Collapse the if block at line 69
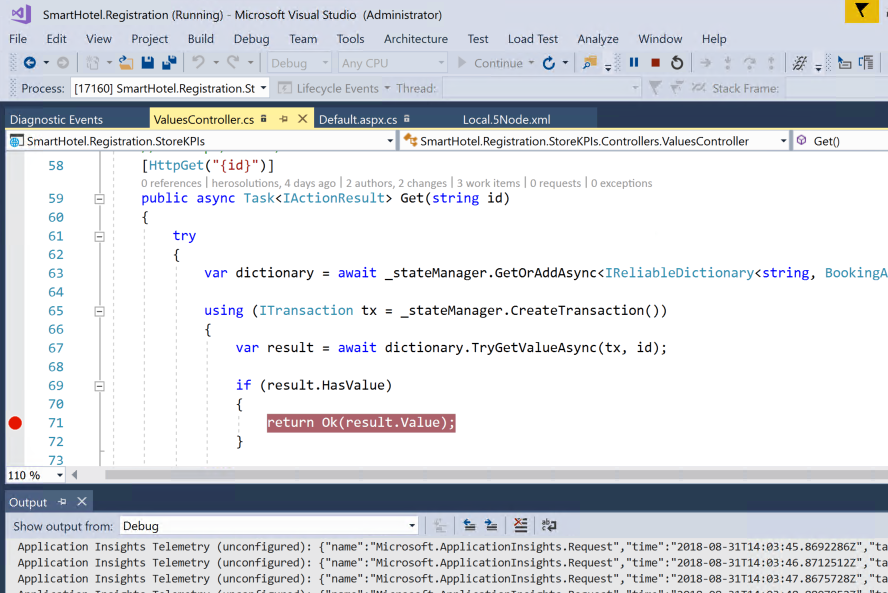This screenshot has height=593, width=888. [x=99, y=386]
